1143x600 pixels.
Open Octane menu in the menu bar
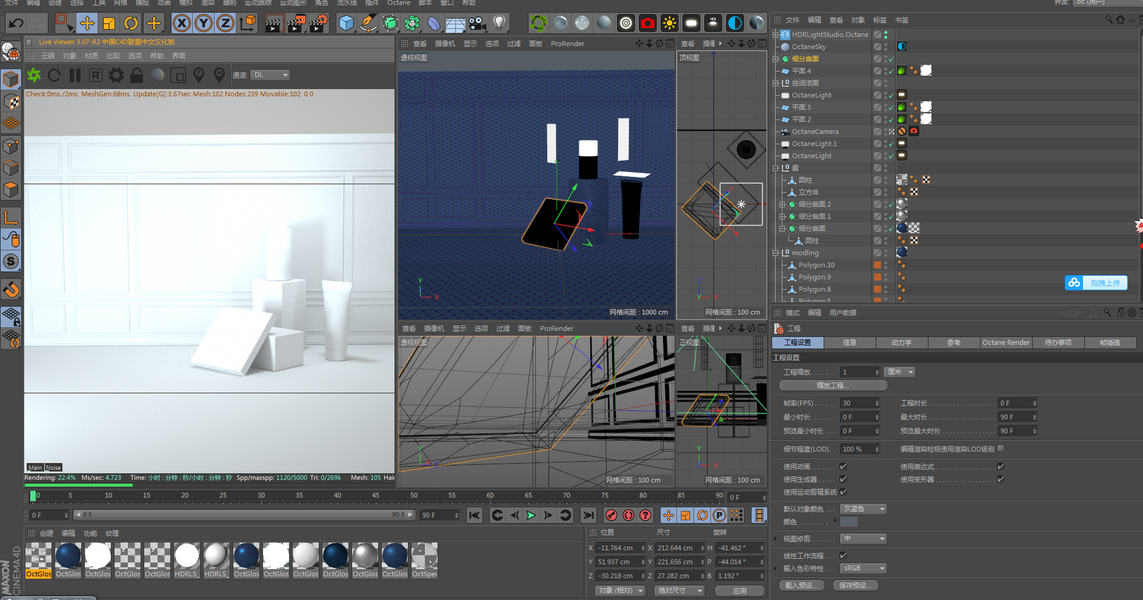(398, 3)
